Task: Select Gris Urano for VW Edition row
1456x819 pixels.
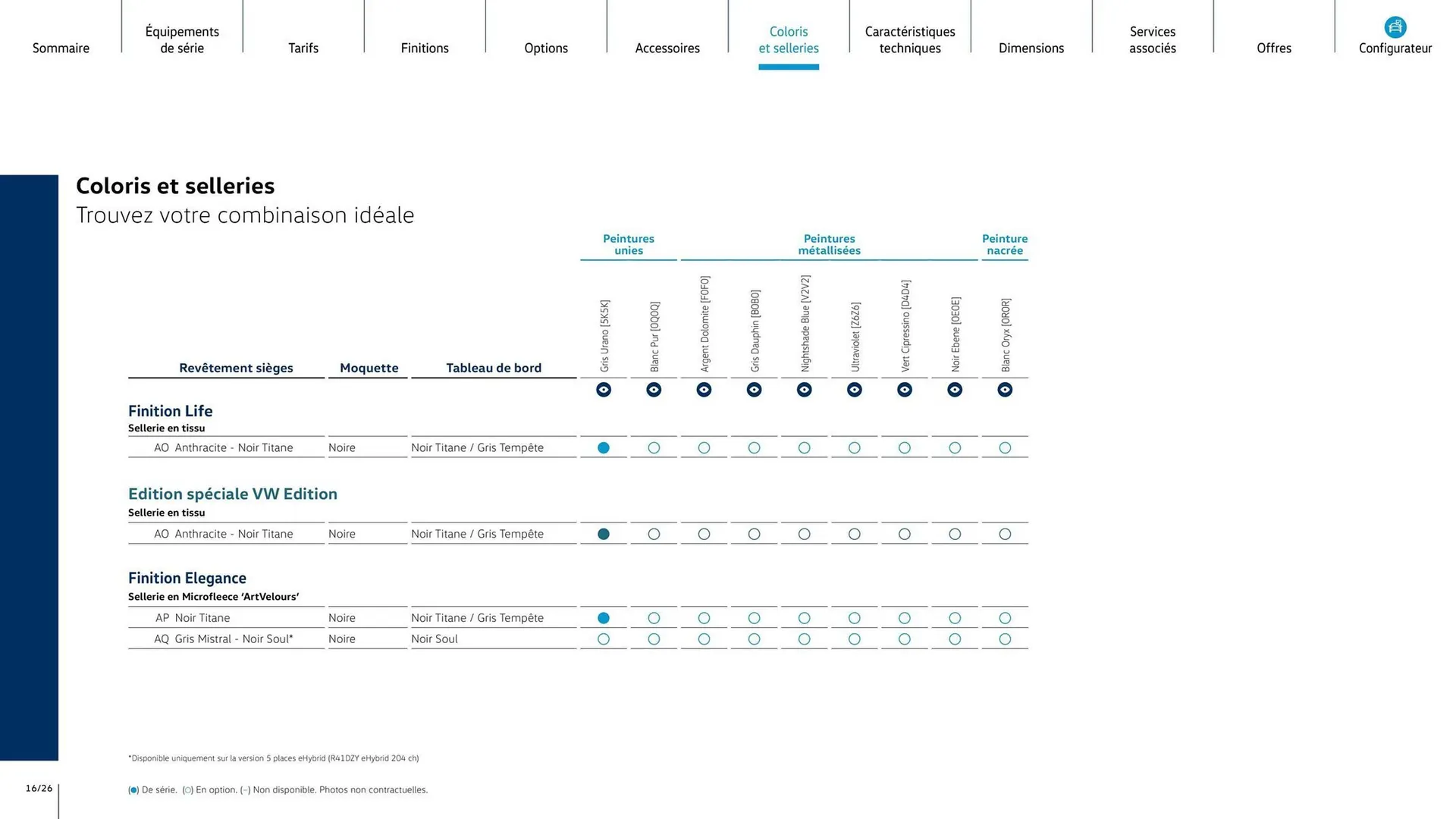Action: 604,534
